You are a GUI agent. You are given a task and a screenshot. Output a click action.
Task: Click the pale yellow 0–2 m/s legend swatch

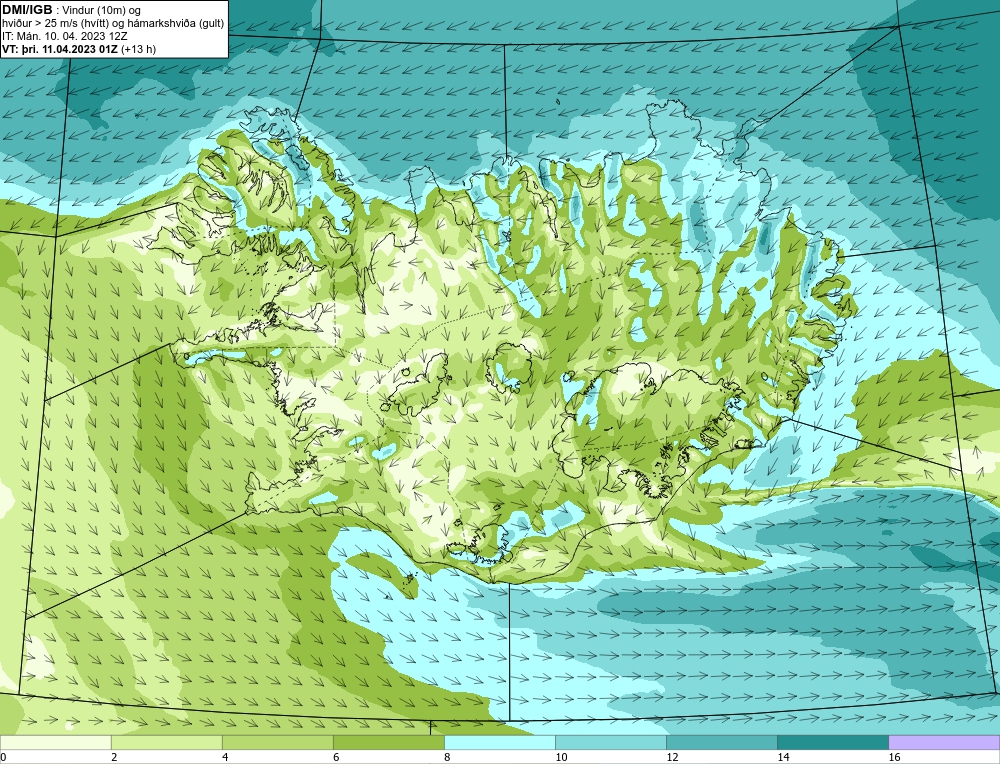pyautogui.click(x=55, y=742)
